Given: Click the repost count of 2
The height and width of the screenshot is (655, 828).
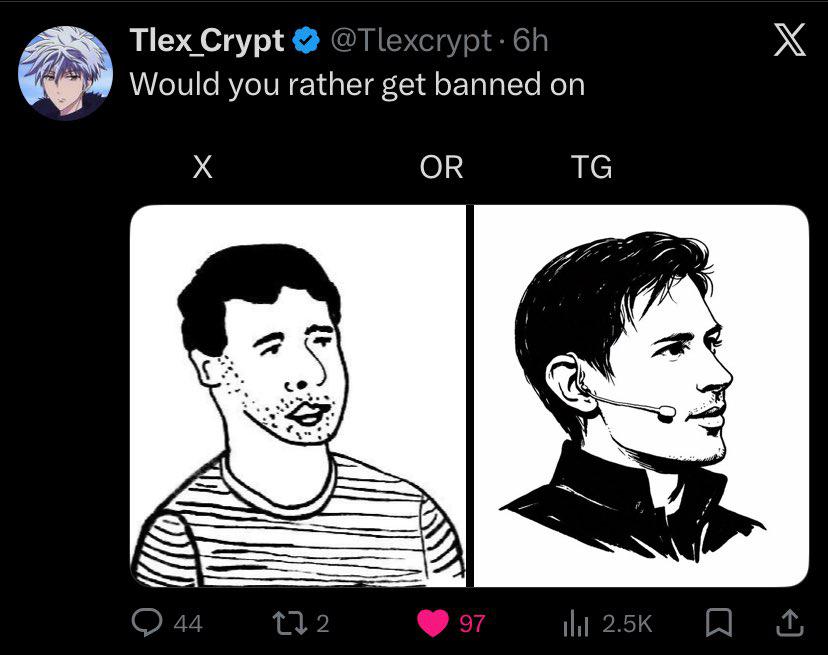Looking at the screenshot, I should pyautogui.click(x=322, y=624).
